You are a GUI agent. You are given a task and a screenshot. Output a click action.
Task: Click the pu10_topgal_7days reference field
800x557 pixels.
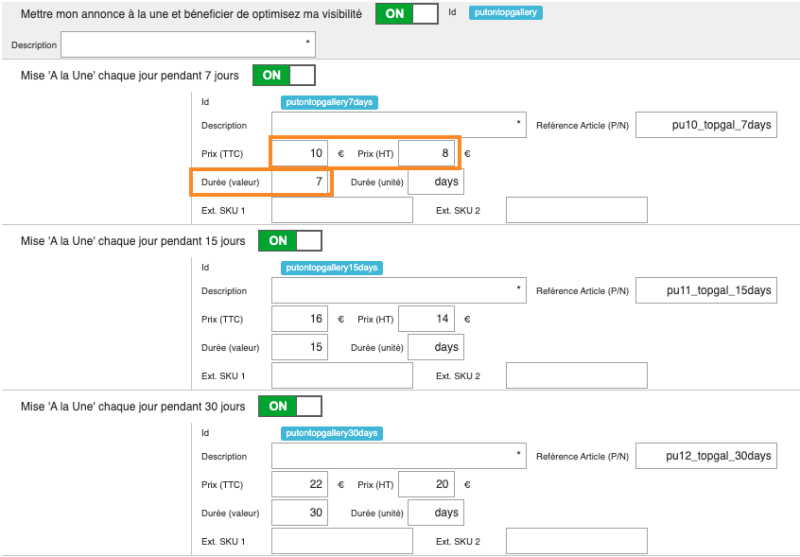(x=706, y=125)
